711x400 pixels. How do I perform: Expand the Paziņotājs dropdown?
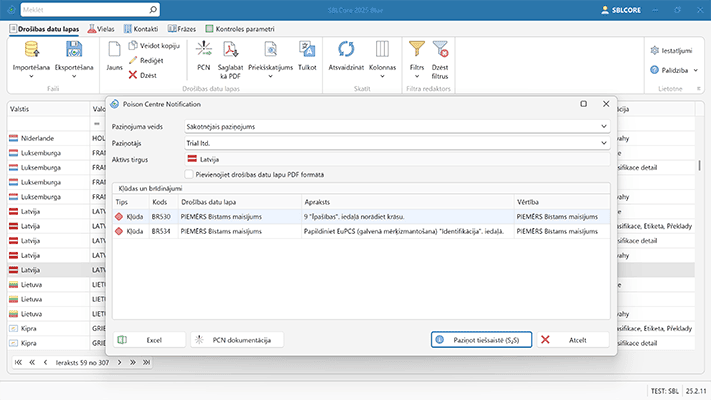click(603, 143)
